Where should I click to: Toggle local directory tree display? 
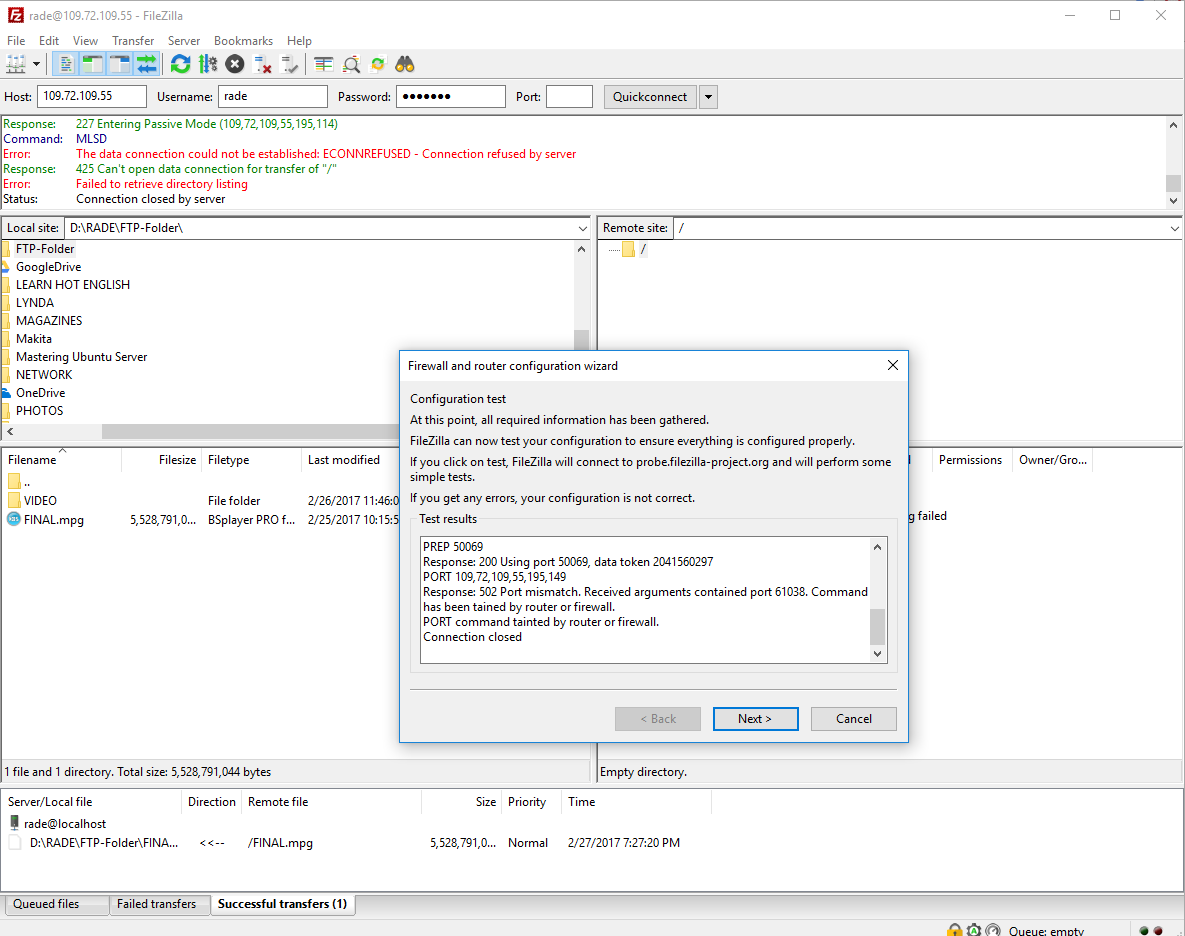(92, 64)
